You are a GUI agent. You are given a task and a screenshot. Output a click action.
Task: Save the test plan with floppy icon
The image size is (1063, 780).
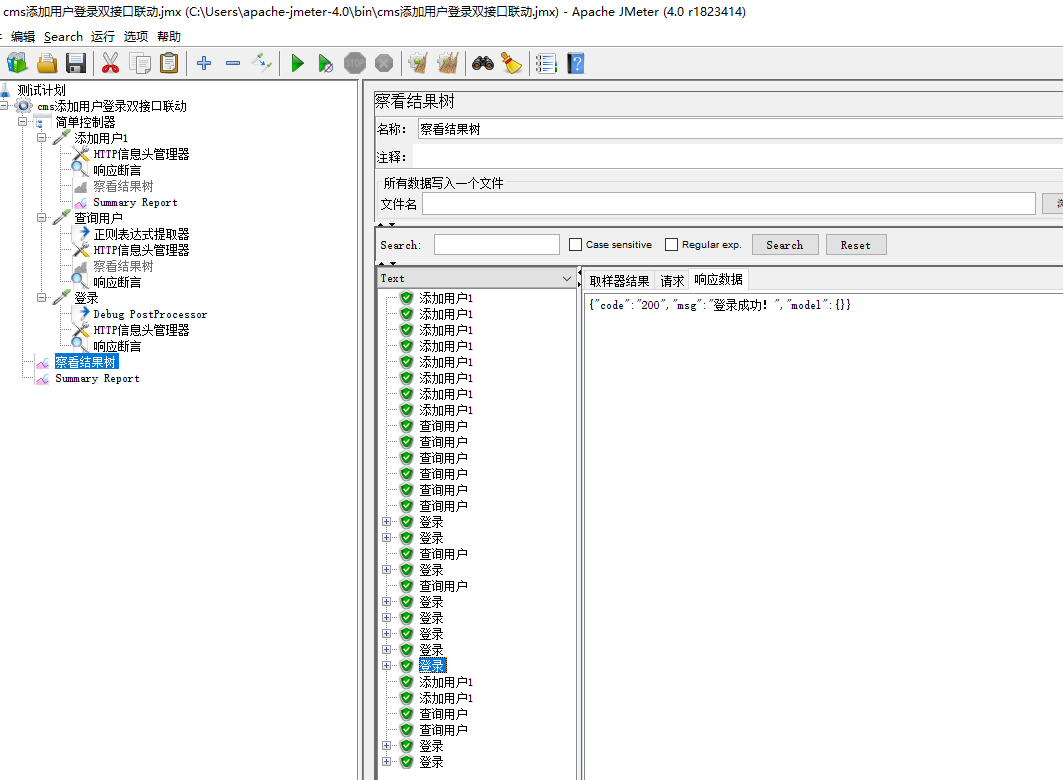(76, 63)
